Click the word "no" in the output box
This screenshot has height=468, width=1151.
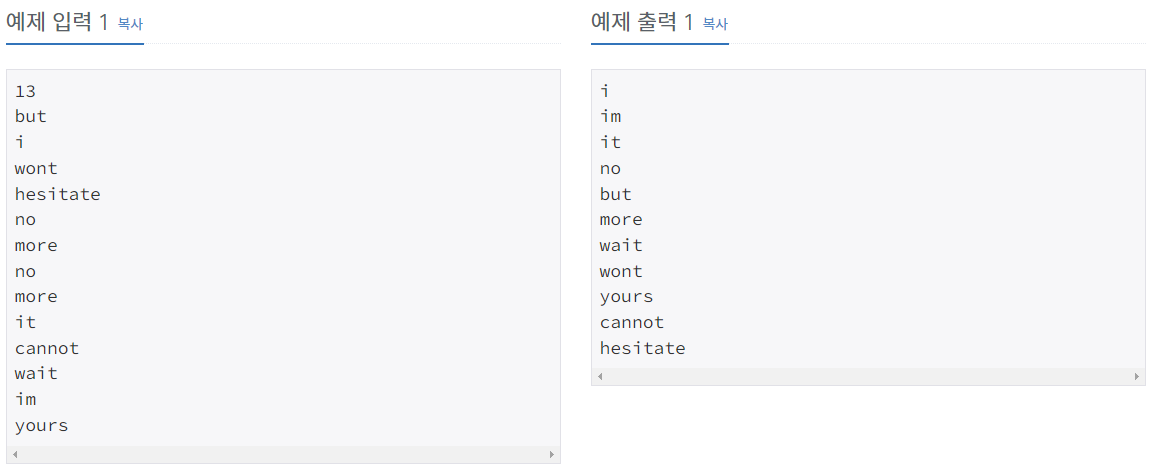coord(610,169)
